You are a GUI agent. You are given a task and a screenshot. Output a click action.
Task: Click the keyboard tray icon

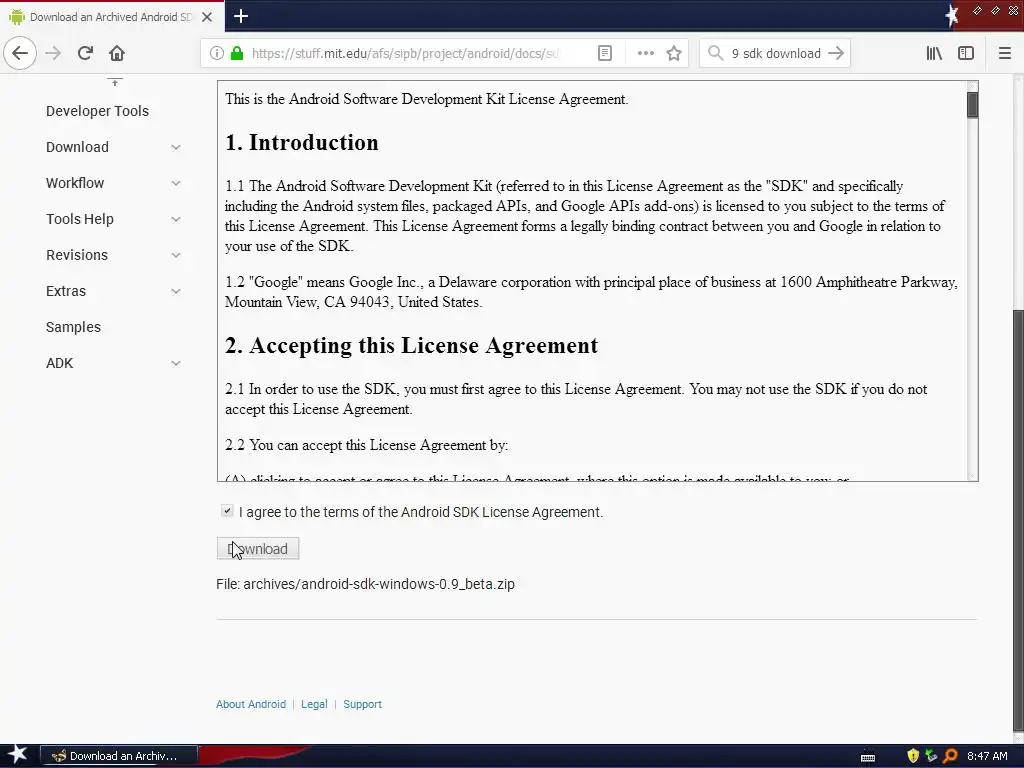[868, 757]
